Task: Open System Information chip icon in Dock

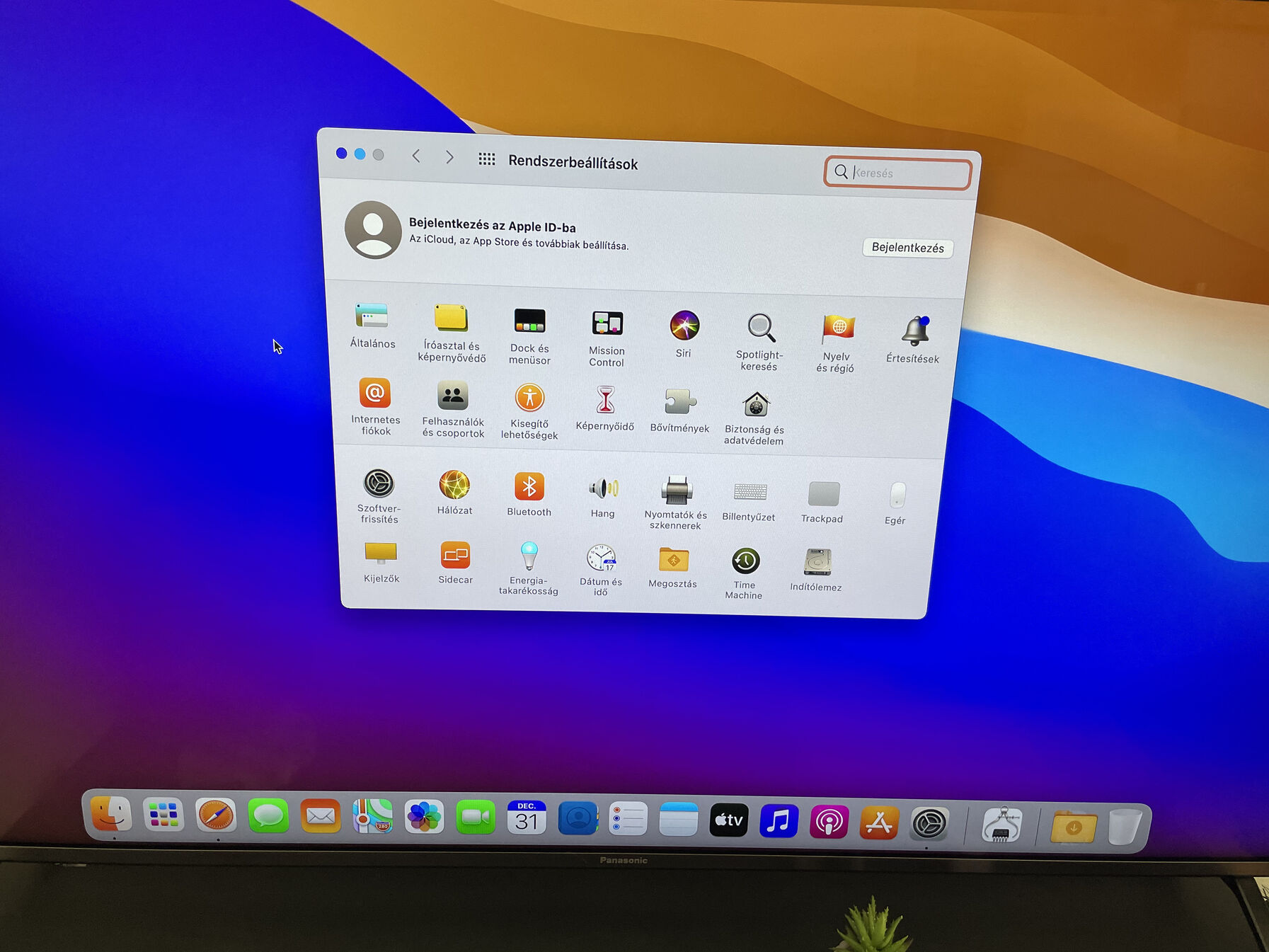Action: tap(1001, 825)
